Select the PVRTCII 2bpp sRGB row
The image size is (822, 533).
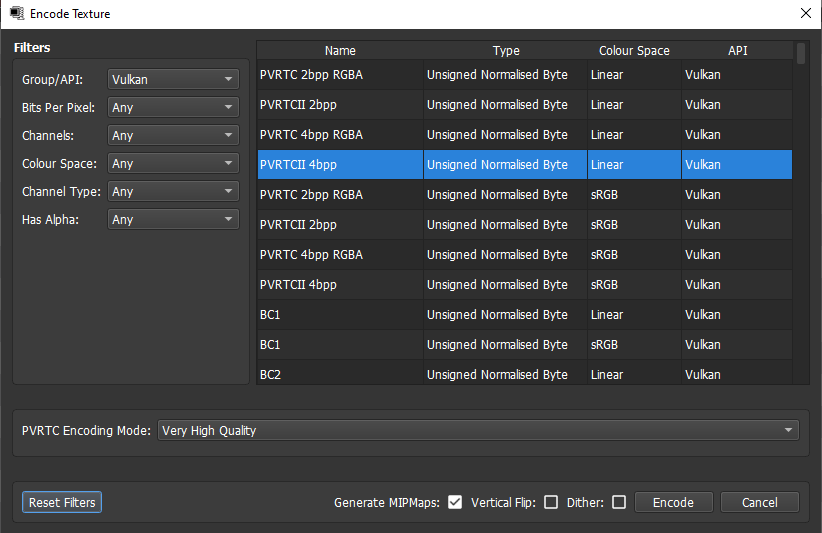(525, 225)
